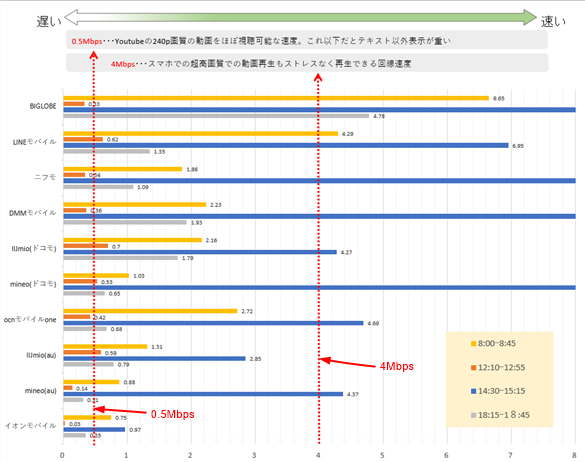Click the 4.29 data label for LINEモバイル
Viewport: 585px width, 462px height.
coord(347,134)
